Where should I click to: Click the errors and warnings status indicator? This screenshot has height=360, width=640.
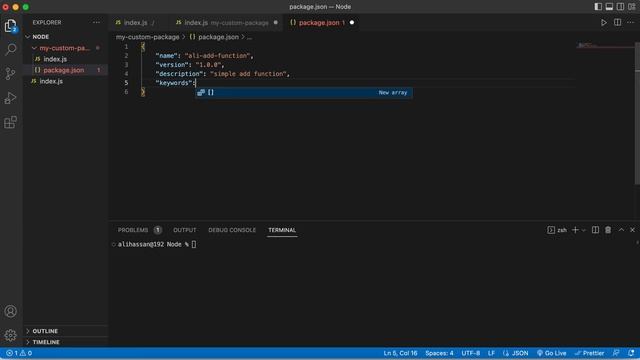pyautogui.click(x=19, y=353)
